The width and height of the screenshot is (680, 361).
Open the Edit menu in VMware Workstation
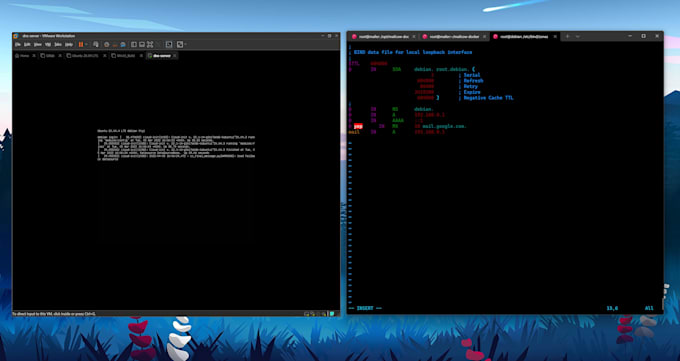(27, 44)
